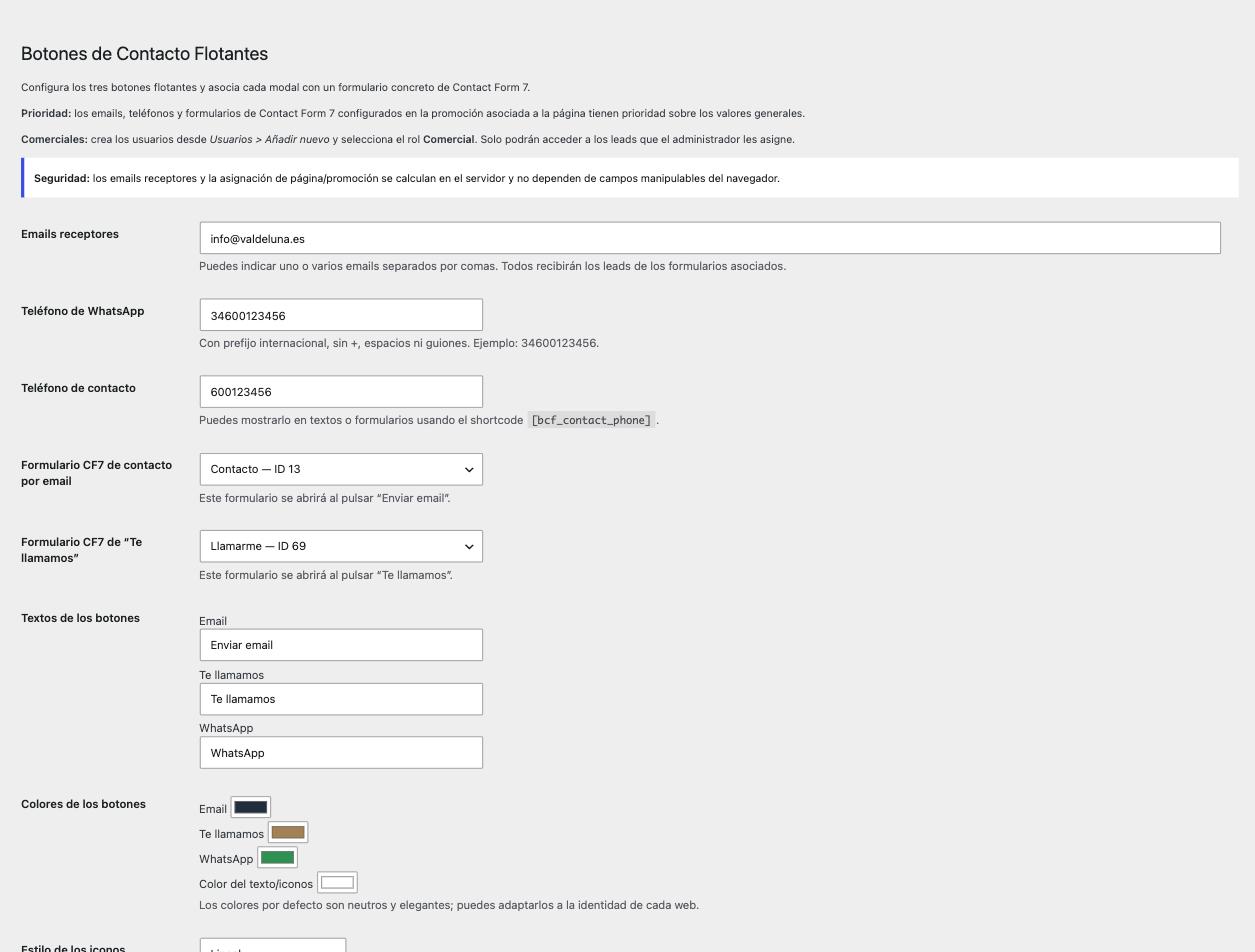Screen dimensions: 1255x952
Task: Edit the WhatsApp button text field
Action: 341,753
